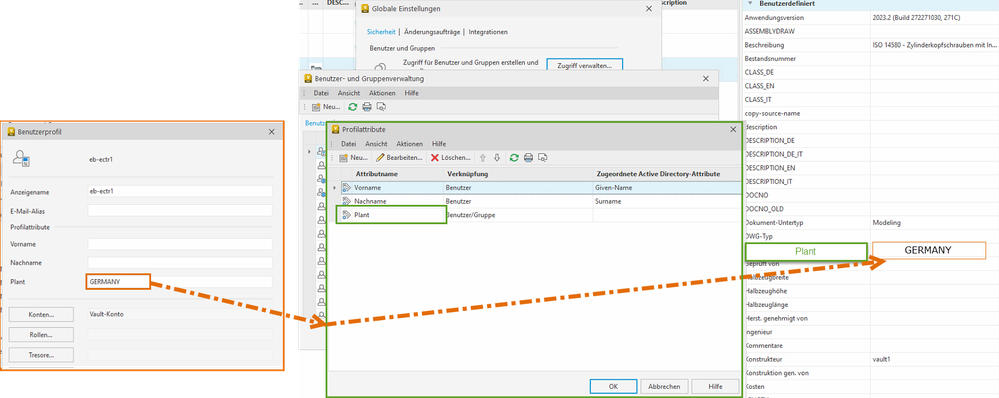
Task: Select the Dokument-Untertyp property row
Action: coord(871,223)
